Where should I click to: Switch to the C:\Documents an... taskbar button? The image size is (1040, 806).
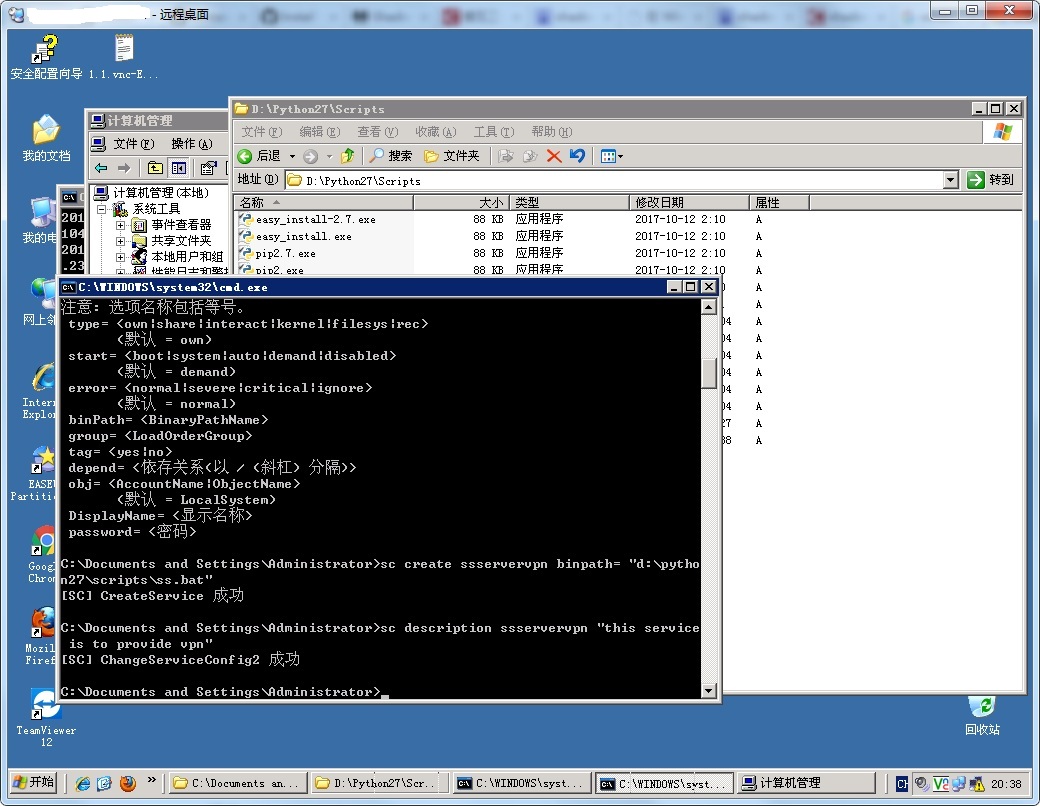pos(238,783)
